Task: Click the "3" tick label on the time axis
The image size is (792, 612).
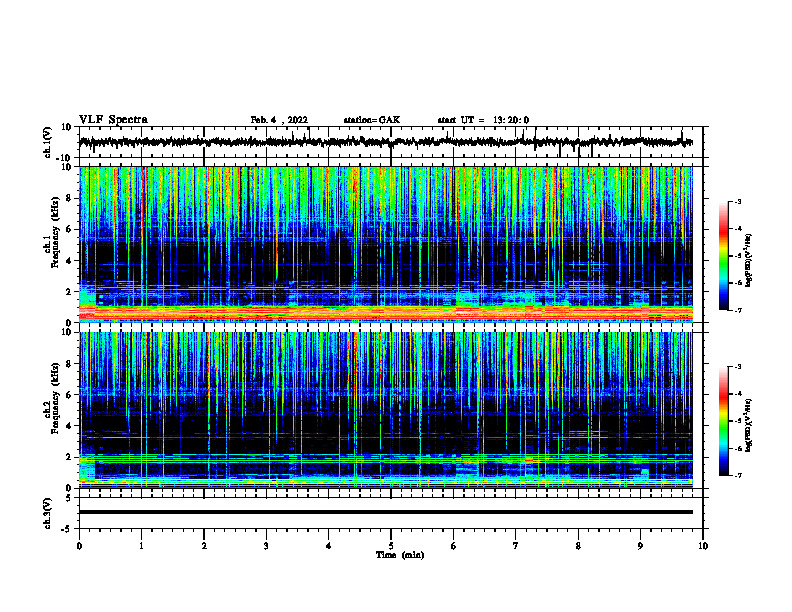Action: 266,546
